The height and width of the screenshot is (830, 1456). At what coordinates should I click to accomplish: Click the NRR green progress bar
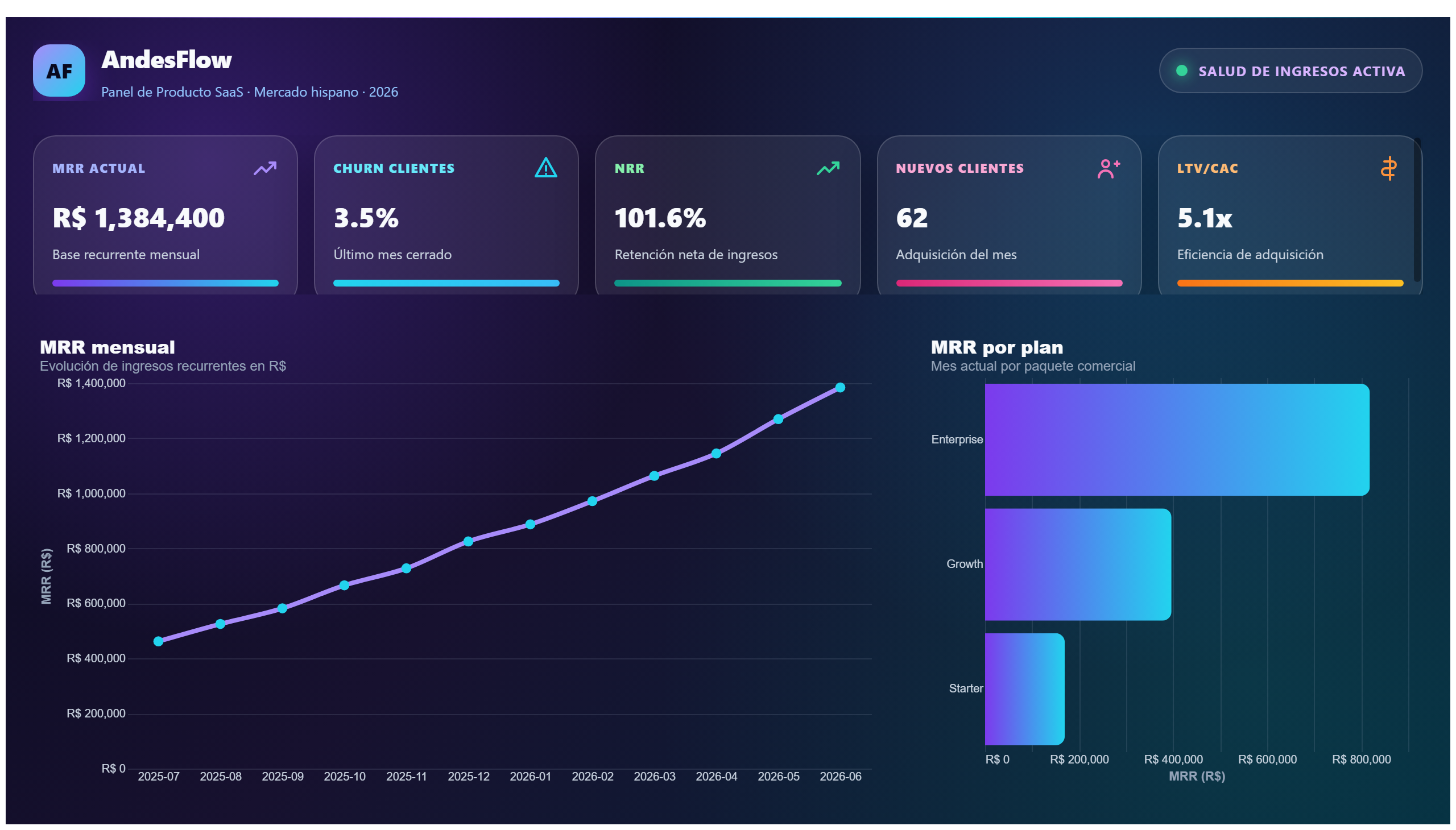point(727,283)
